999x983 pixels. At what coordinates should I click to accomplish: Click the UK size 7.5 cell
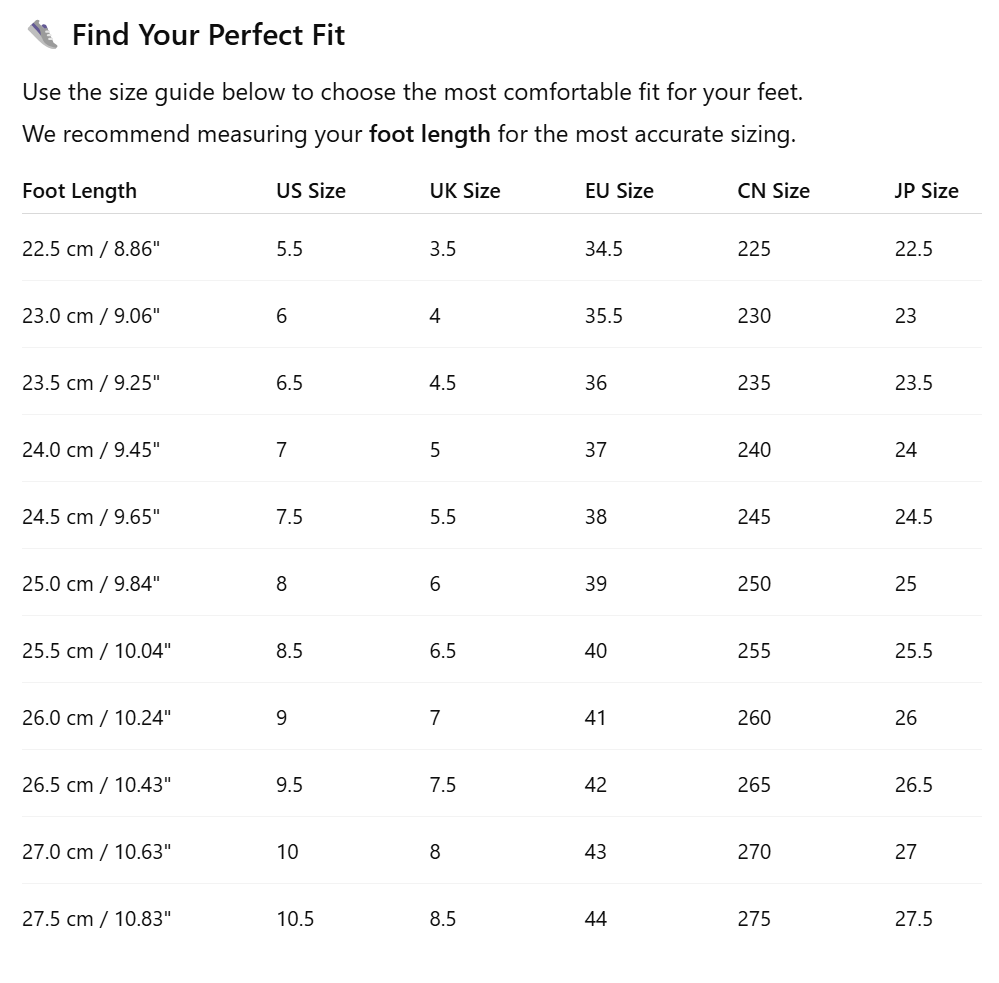point(443,785)
